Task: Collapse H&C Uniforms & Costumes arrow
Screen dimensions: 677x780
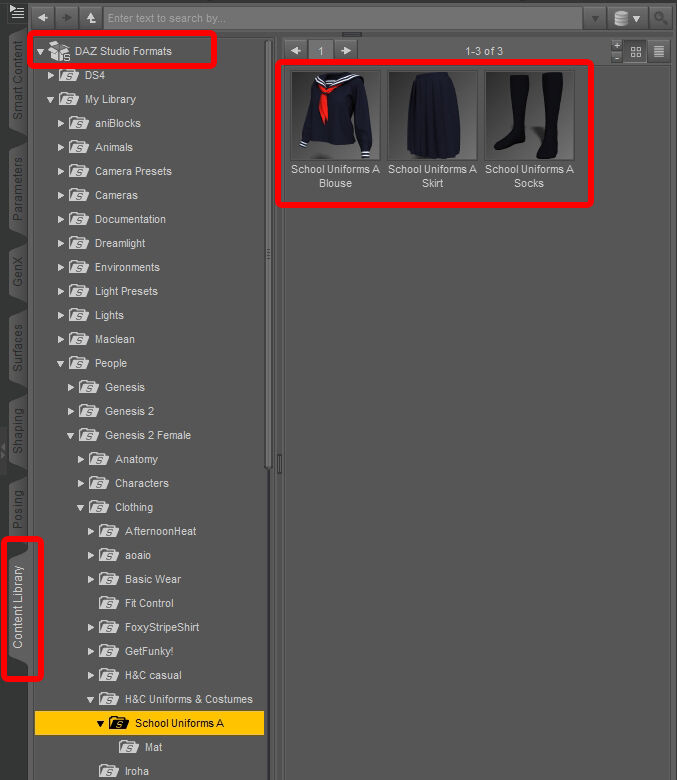Action: point(91,700)
